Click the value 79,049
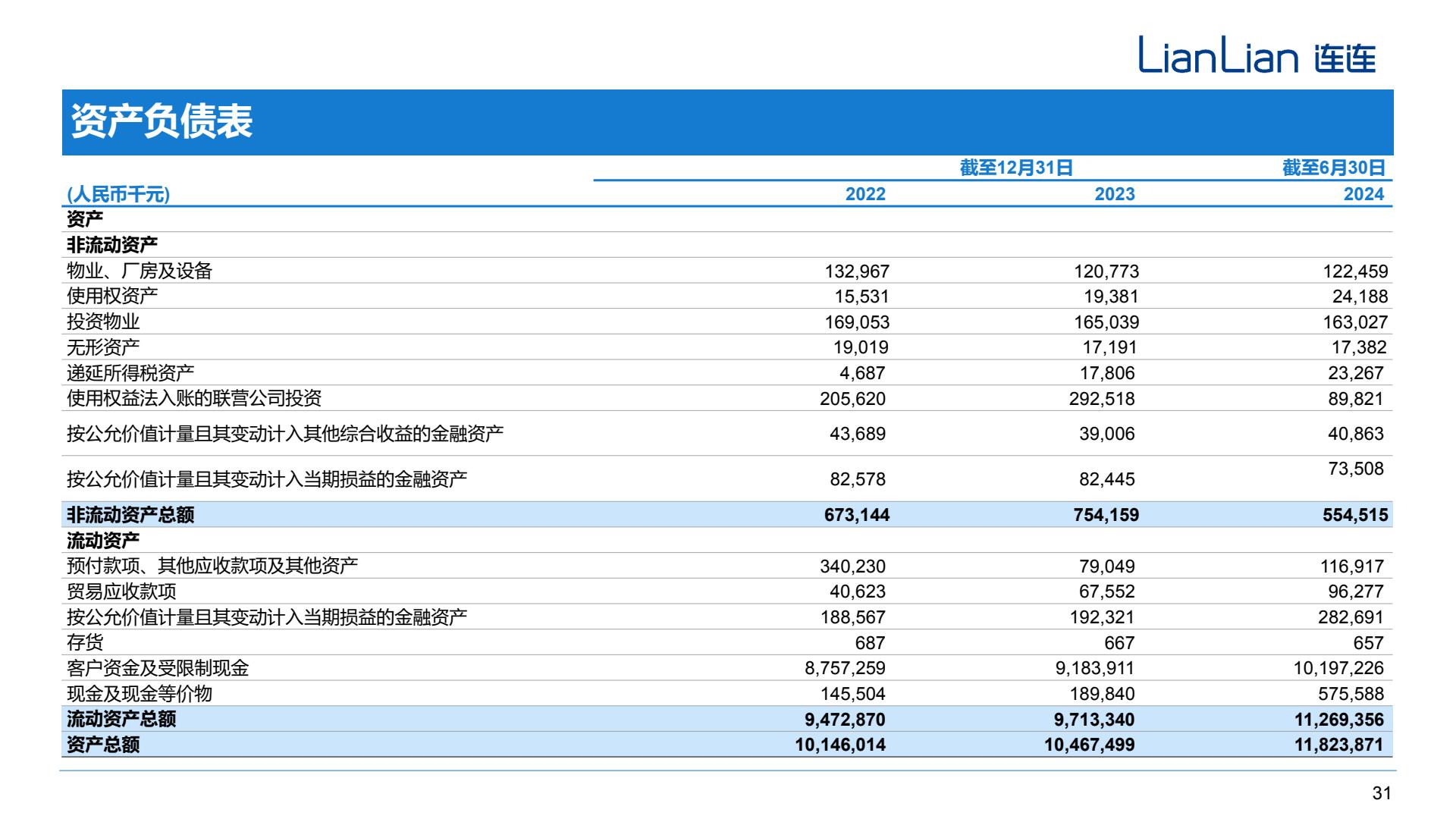The height and width of the screenshot is (819, 1456). tap(1107, 566)
